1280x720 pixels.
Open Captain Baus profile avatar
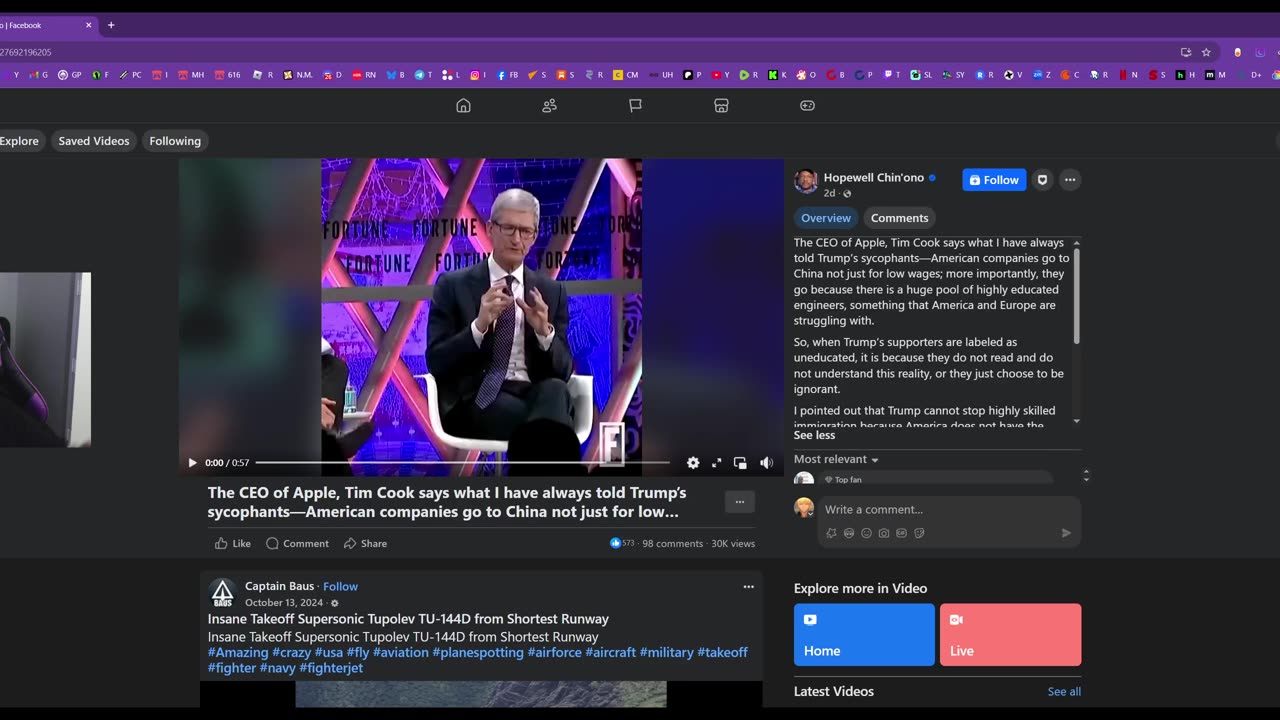[x=223, y=593]
